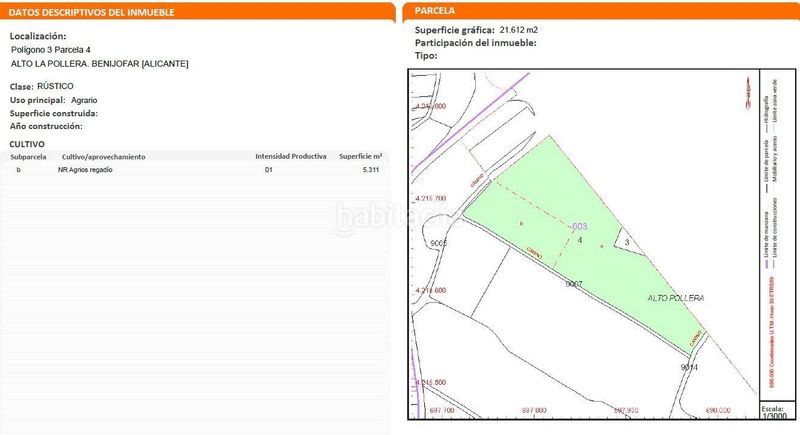The height and width of the screenshot is (435, 800).
Task: Click the polygon label '003' on the map
Action: [579, 226]
